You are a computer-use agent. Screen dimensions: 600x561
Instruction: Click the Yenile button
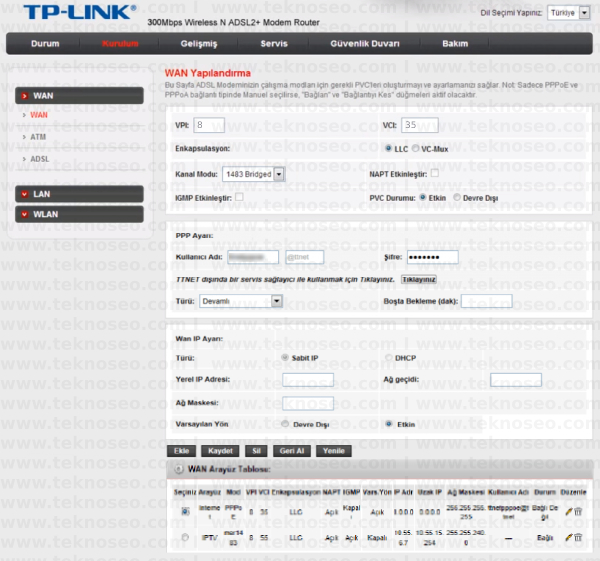(334, 451)
